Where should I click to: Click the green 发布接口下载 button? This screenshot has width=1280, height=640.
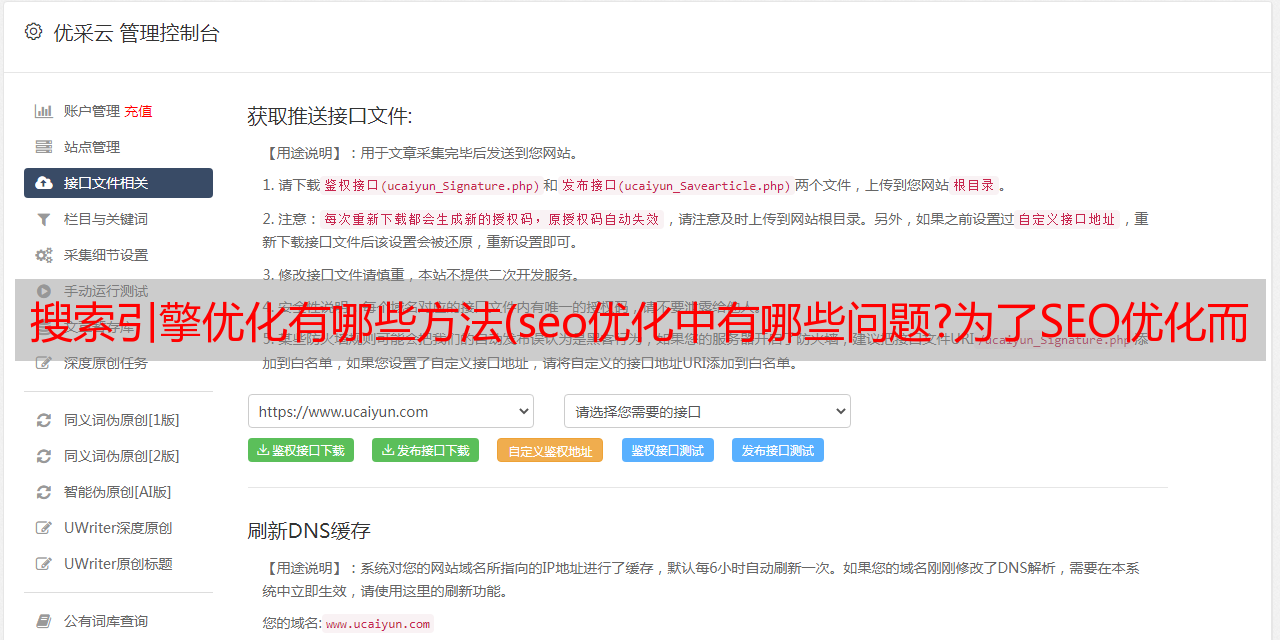(425, 450)
